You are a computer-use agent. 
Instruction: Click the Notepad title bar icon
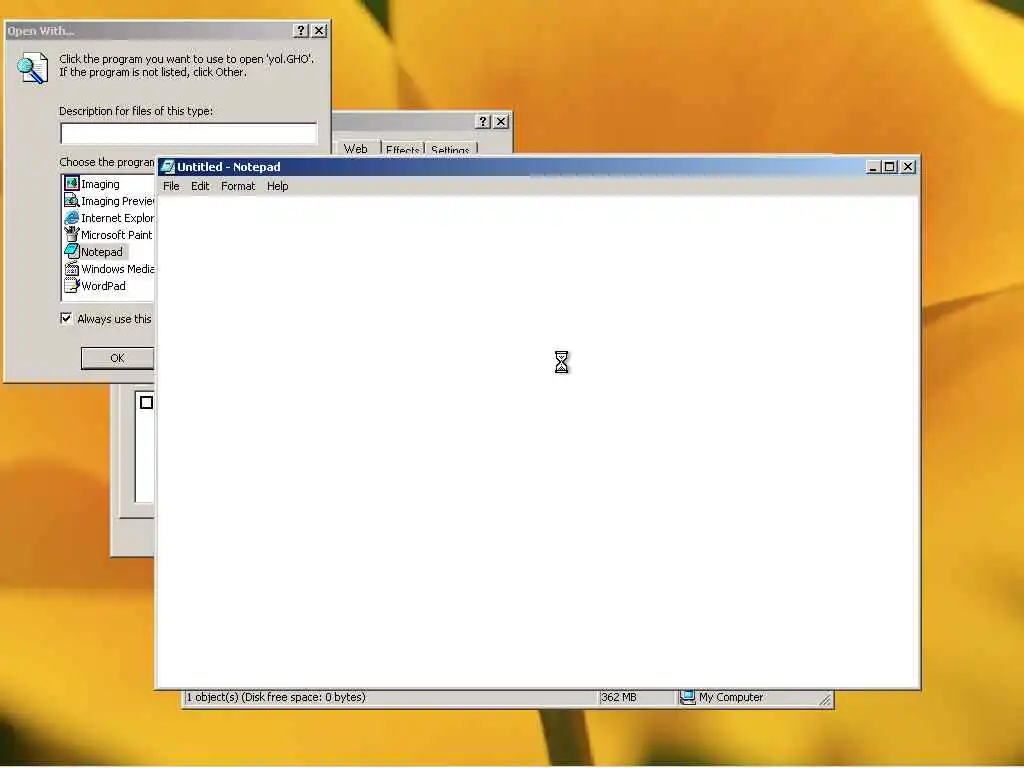point(168,167)
